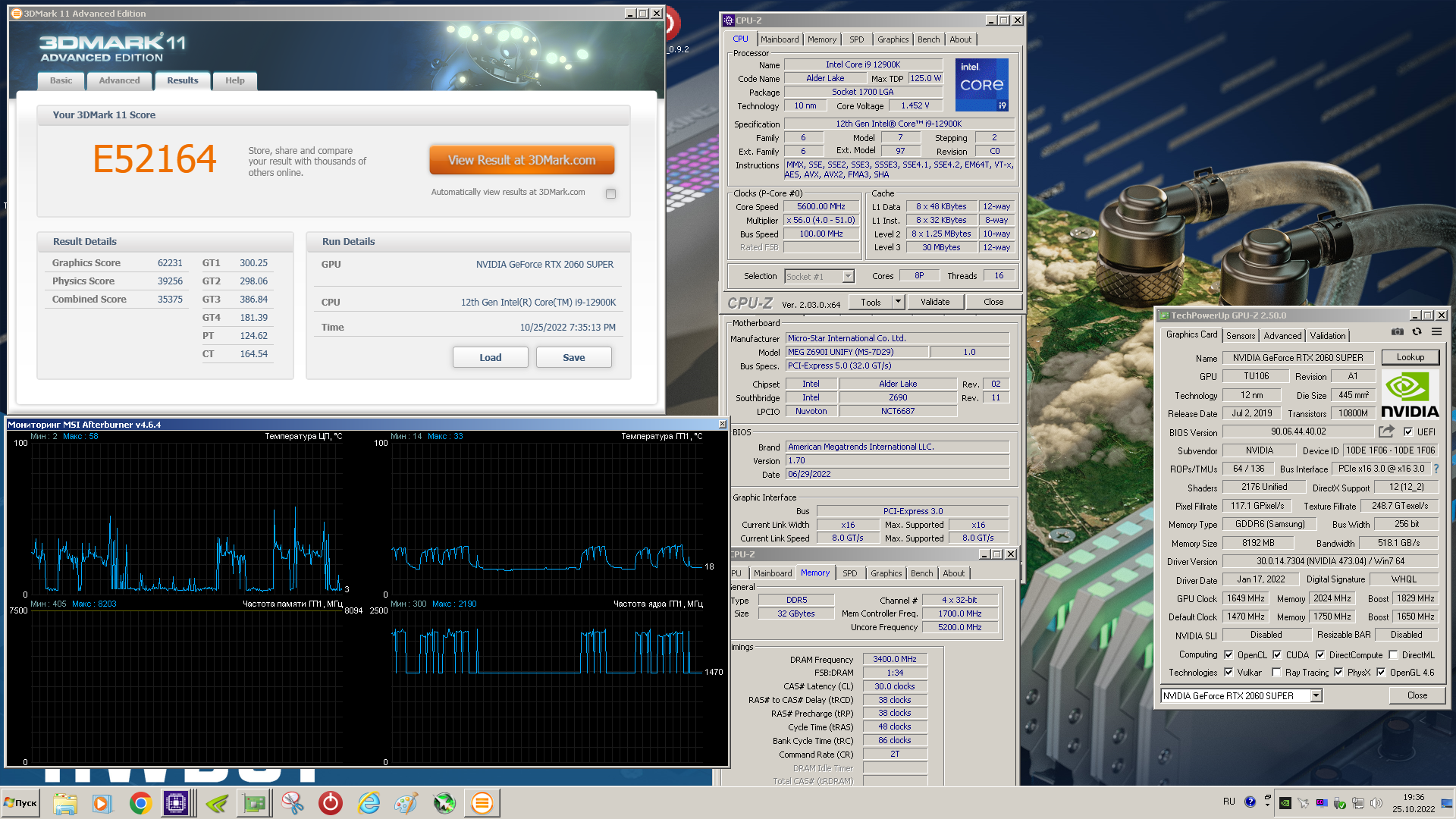Click the network tray icon
The width and height of the screenshot is (1456, 819).
point(1358,802)
